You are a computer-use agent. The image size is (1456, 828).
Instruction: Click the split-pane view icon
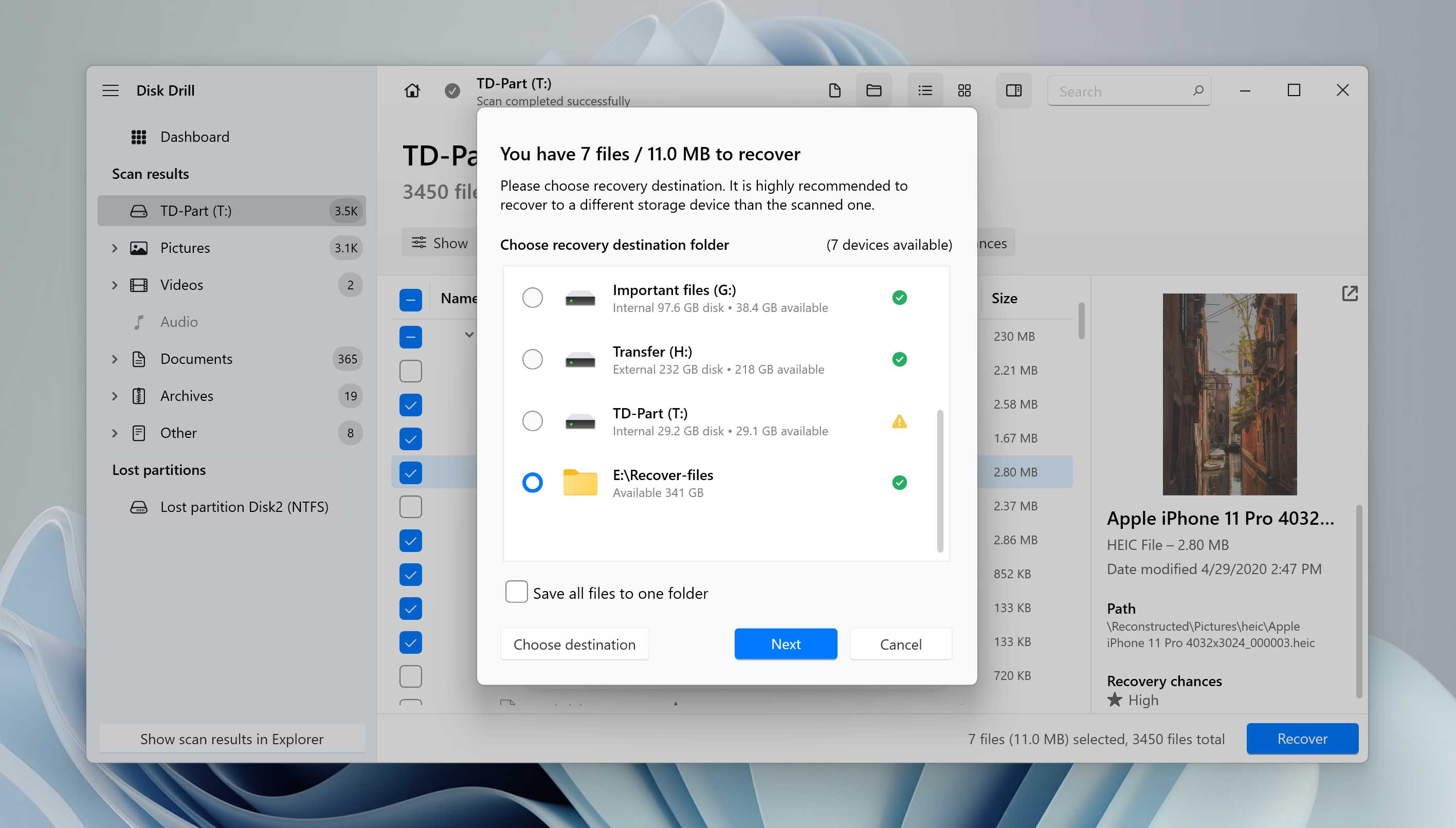point(1013,90)
